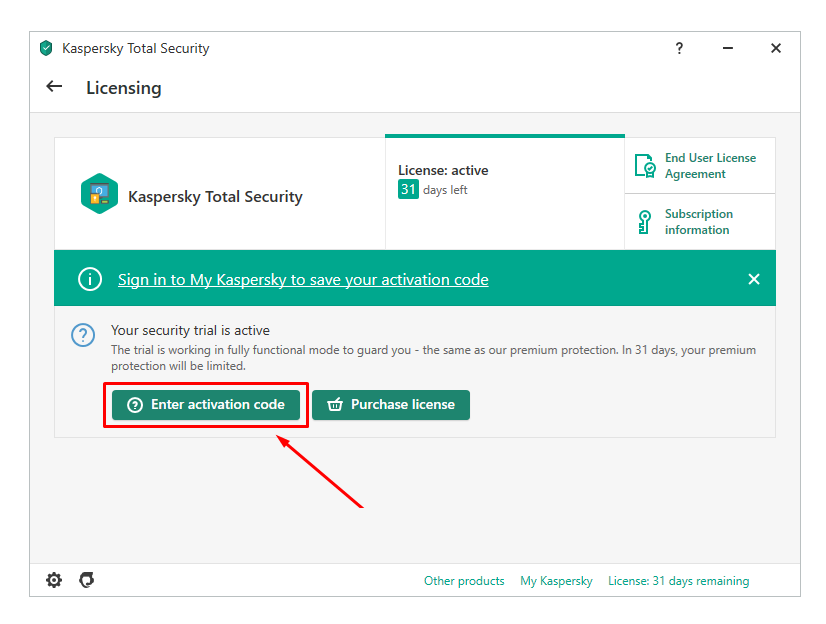Click the End User License Agreement document icon
Screen dimensions: 826x624
point(645,166)
